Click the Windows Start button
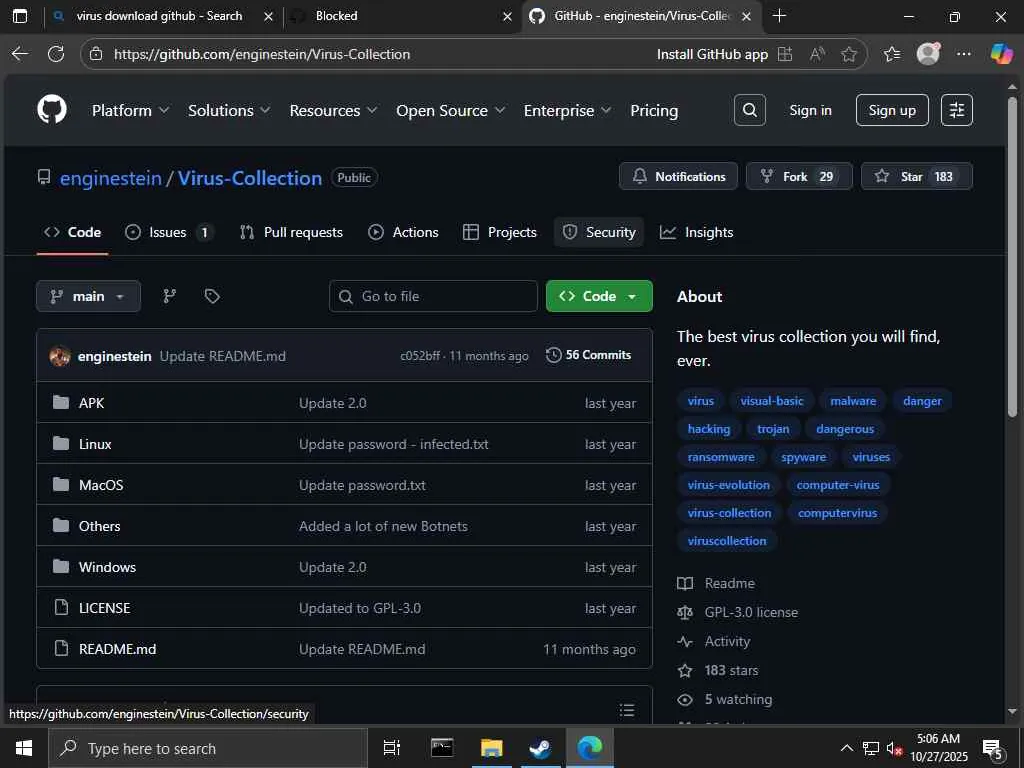 pyautogui.click(x=24, y=748)
